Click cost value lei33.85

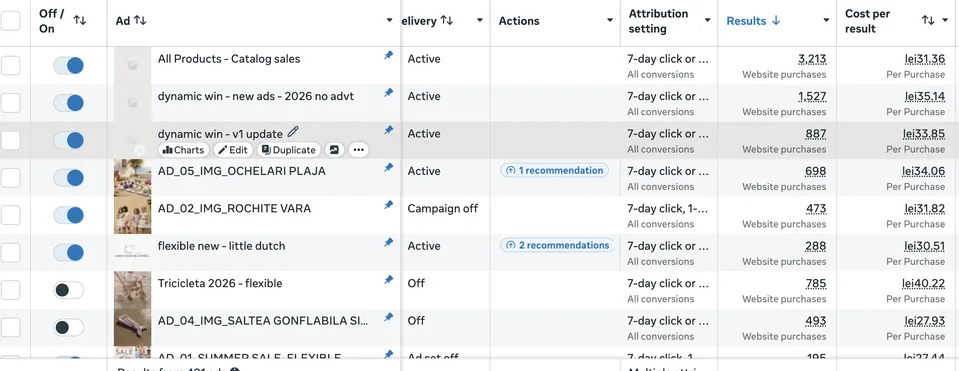coord(924,134)
